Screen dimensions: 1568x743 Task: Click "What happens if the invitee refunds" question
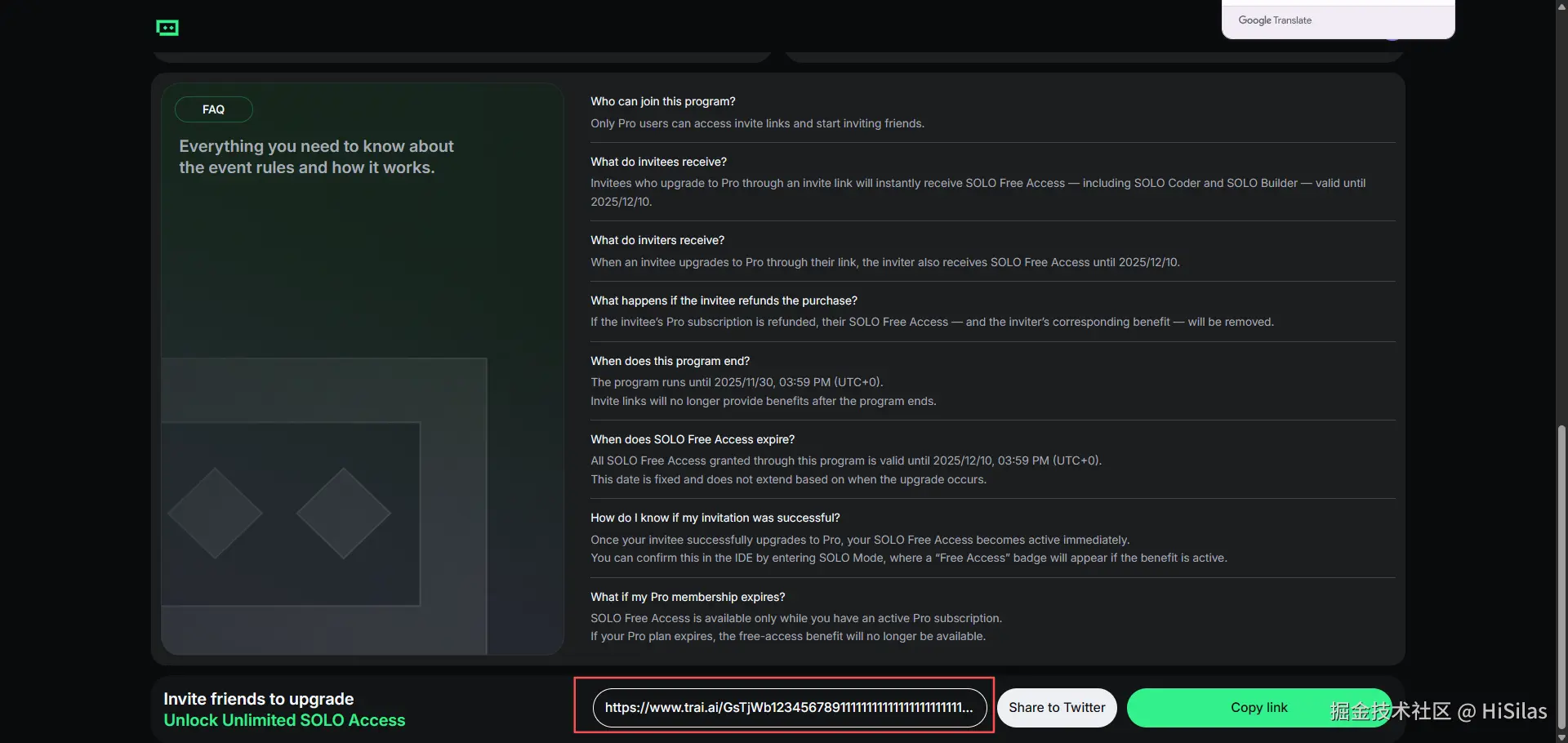(724, 300)
